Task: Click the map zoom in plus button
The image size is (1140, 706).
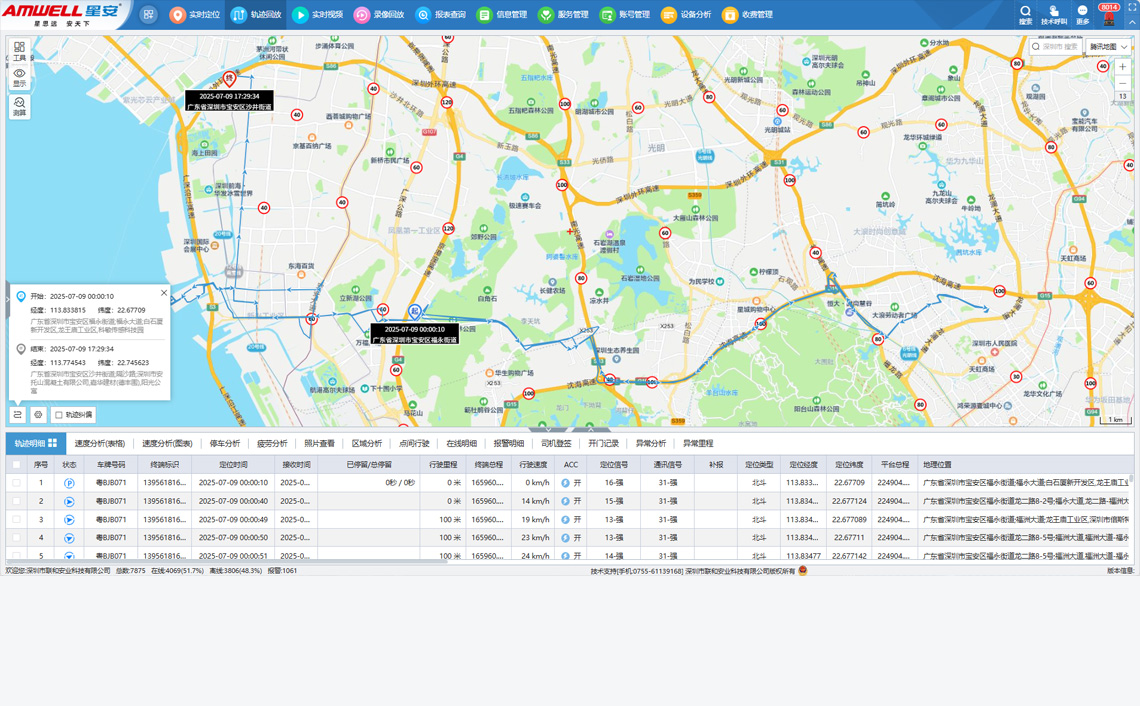Action: [x=1122, y=67]
